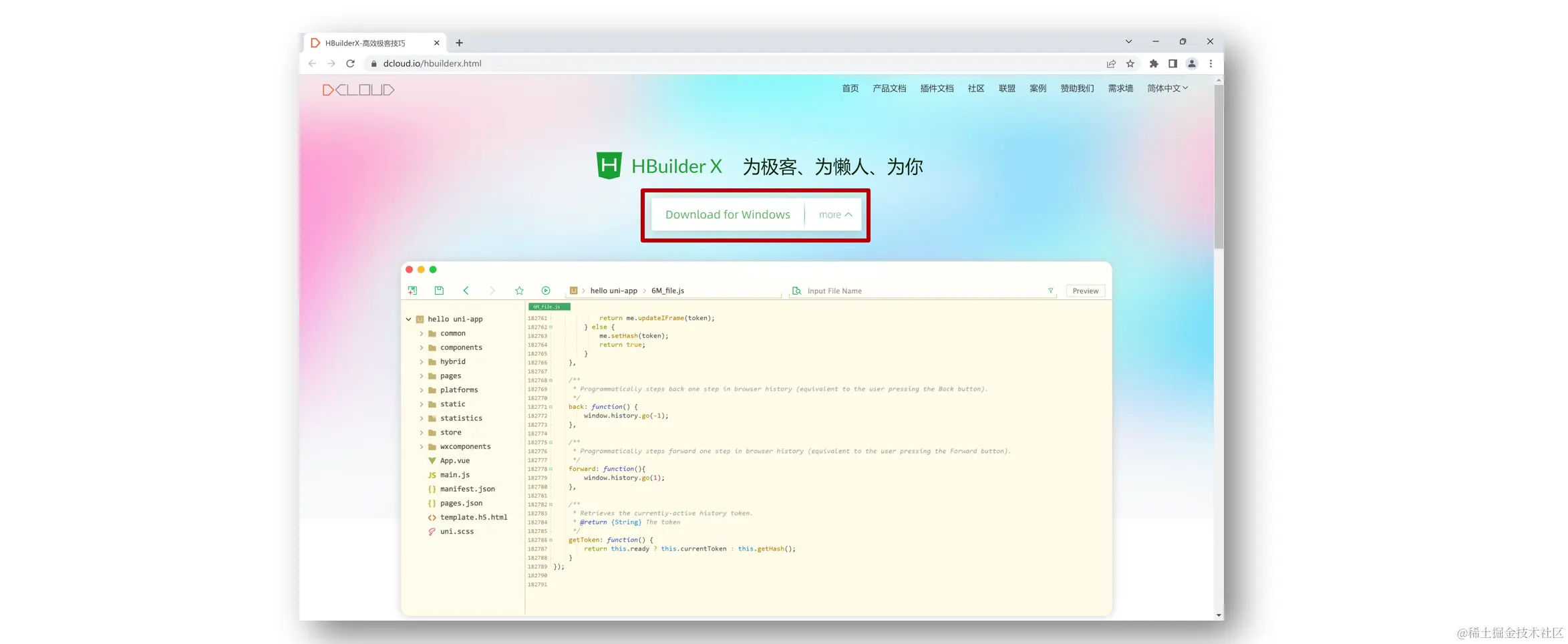This screenshot has width=1568, height=644.
Task: Click the DCloud logo in the page header
Action: pos(357,89)
